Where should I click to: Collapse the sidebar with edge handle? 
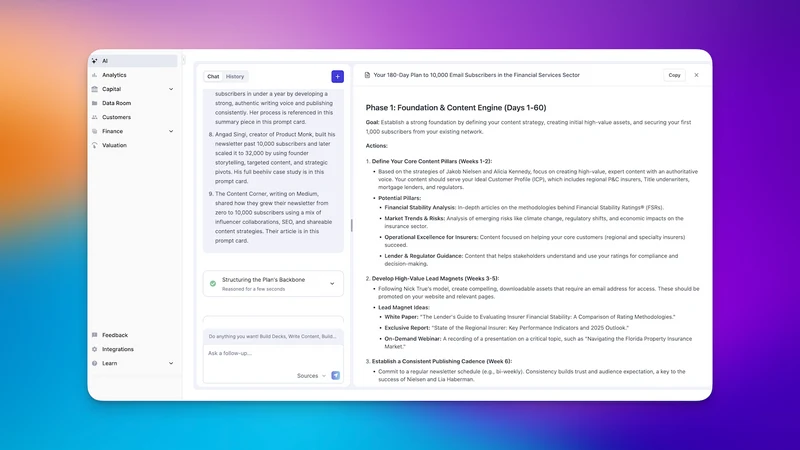(x=184, y=60)
